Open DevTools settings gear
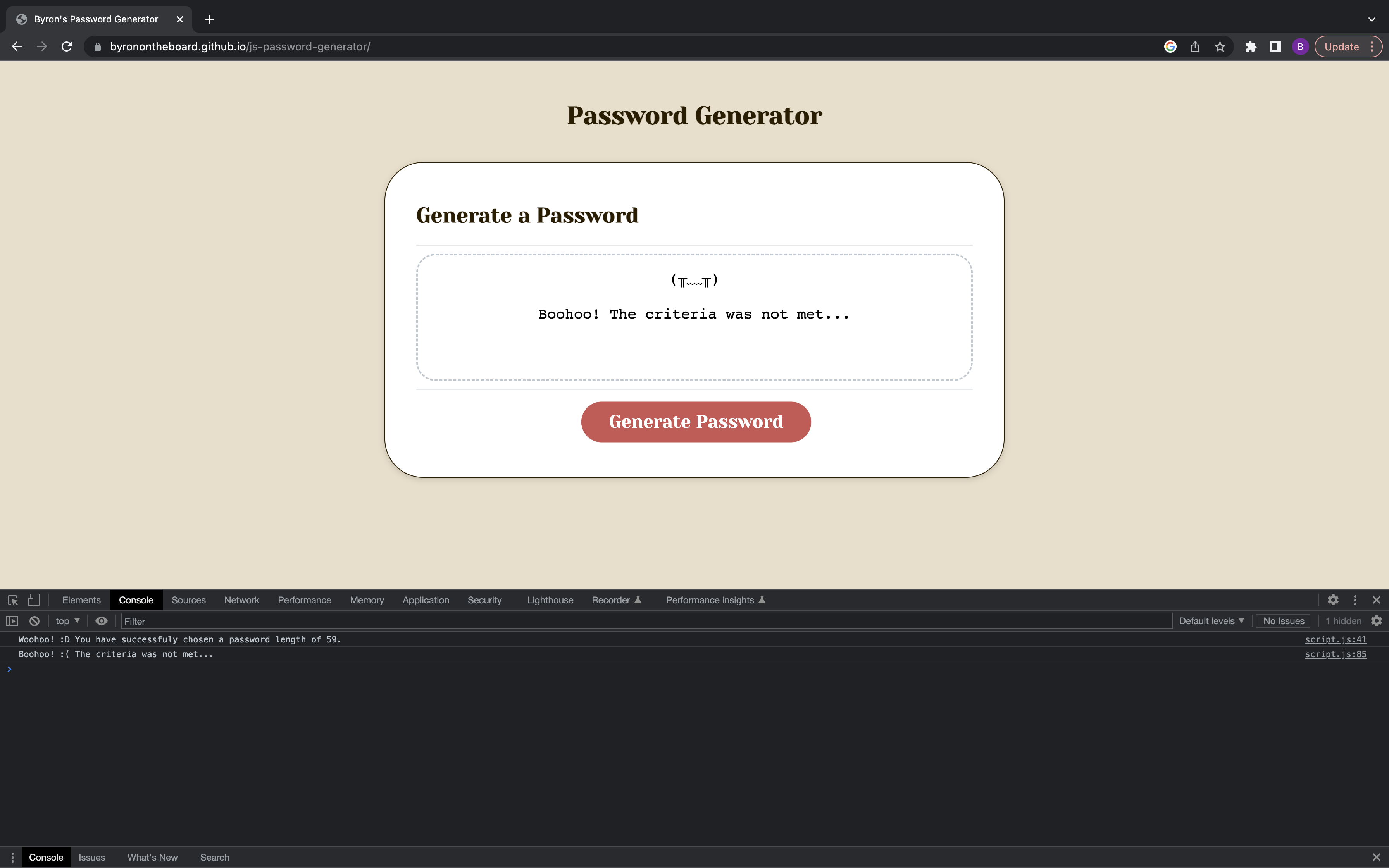The width and height of the screenshot is (1389, 868). 1333,600
